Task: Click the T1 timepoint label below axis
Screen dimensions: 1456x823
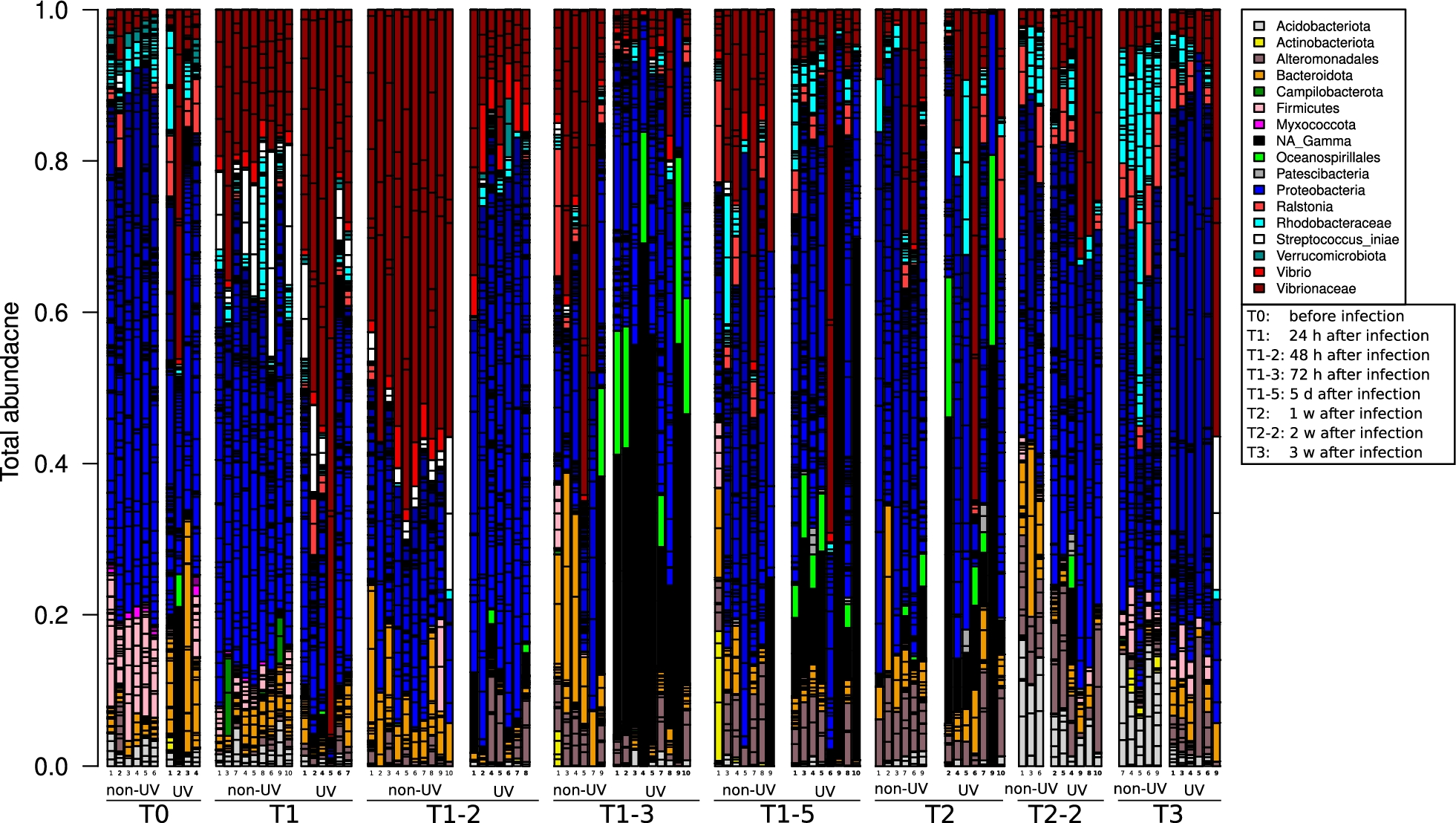Action: 284,813
